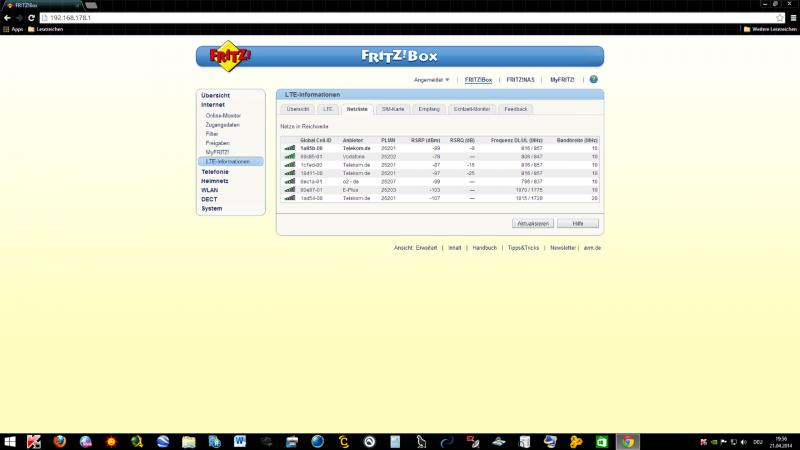Image resolution: width=800 pixels, height=450 pixels.
Task: Open the FRITZ!NAS link
Action: pos(520,80)
